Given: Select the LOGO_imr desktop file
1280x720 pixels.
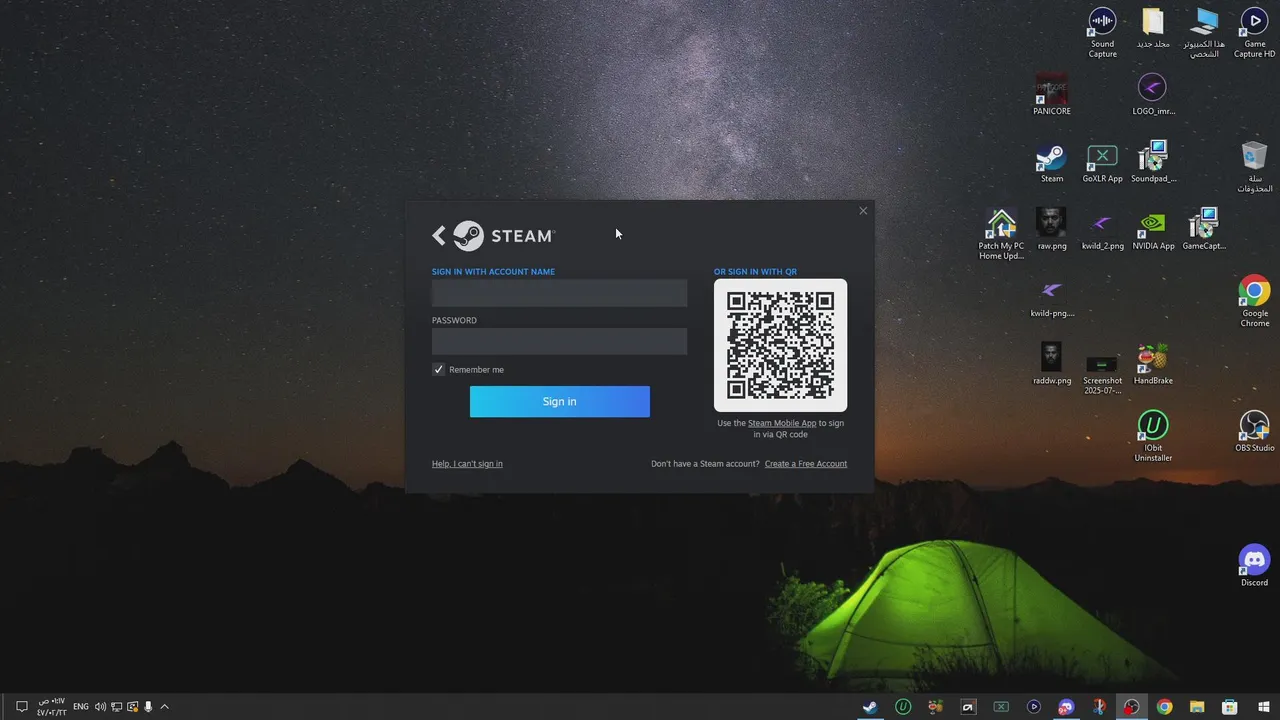Looking at the screenshot, I should pos(1153,95).
